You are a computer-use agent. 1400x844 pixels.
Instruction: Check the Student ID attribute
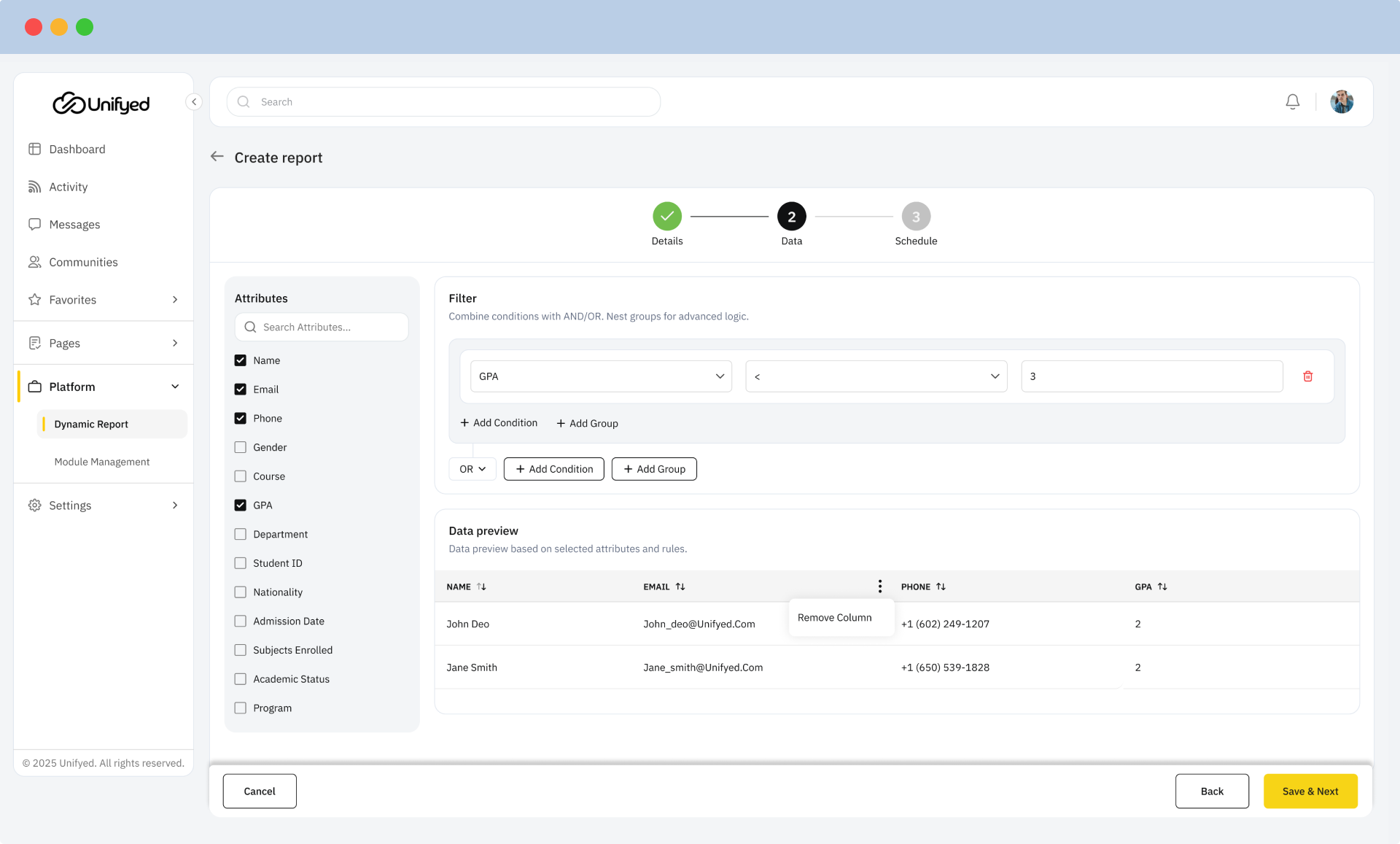coord(241,563)
